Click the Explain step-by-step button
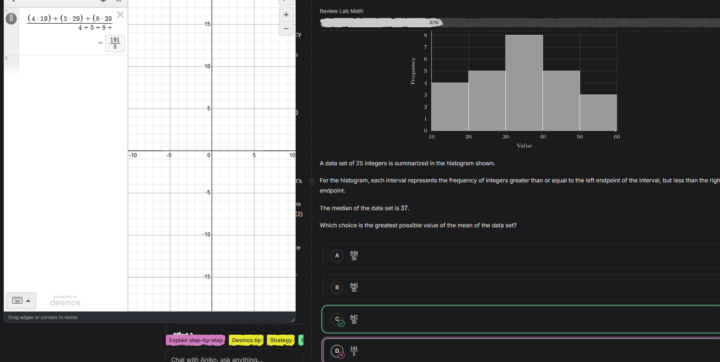720x362 pixels. pos(196,340)
